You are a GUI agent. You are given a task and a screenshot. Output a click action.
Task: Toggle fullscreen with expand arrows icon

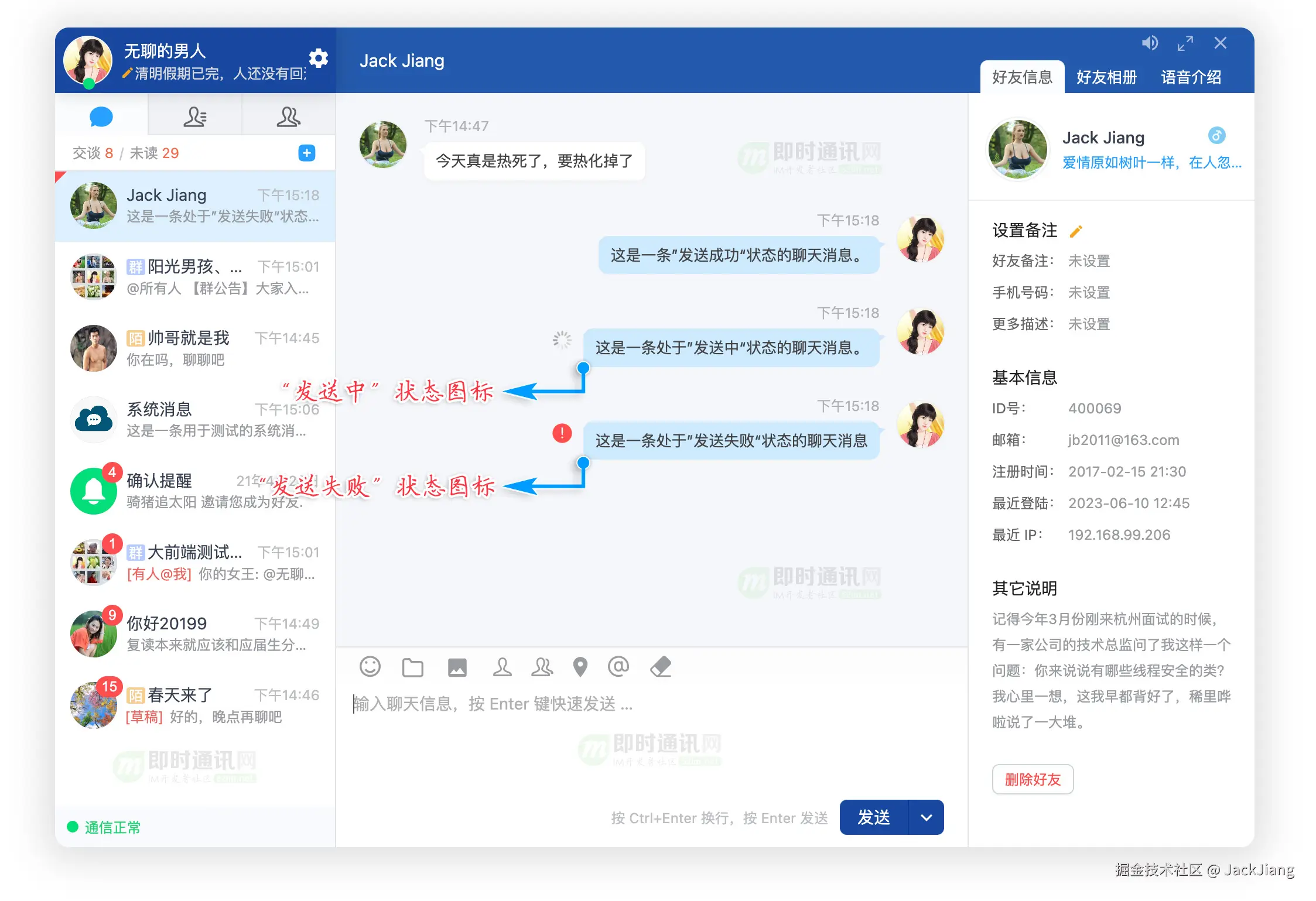click(x=1185, y=43)
